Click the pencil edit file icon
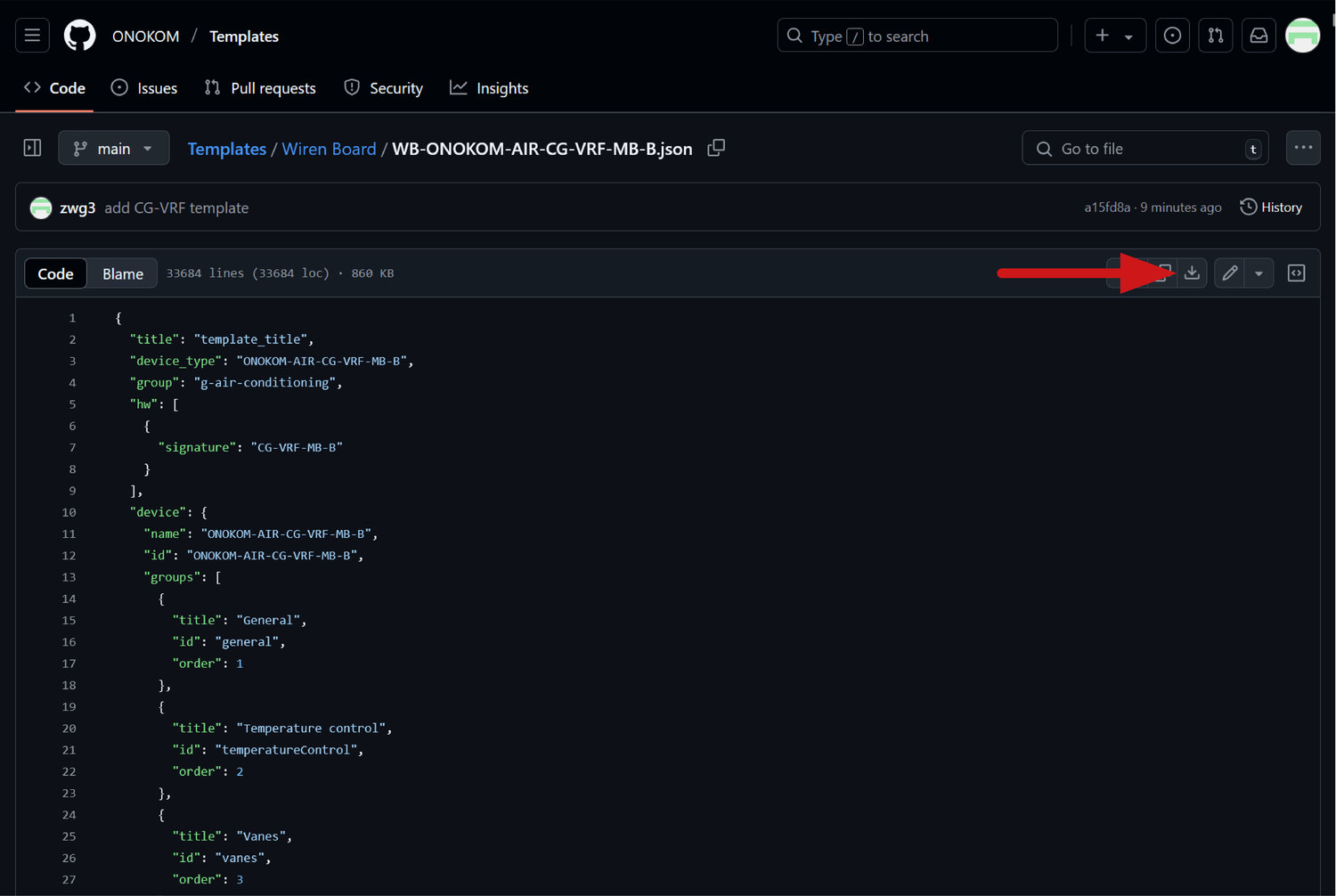Viewport: 1336px width, 896px height. pos(1230,273)
